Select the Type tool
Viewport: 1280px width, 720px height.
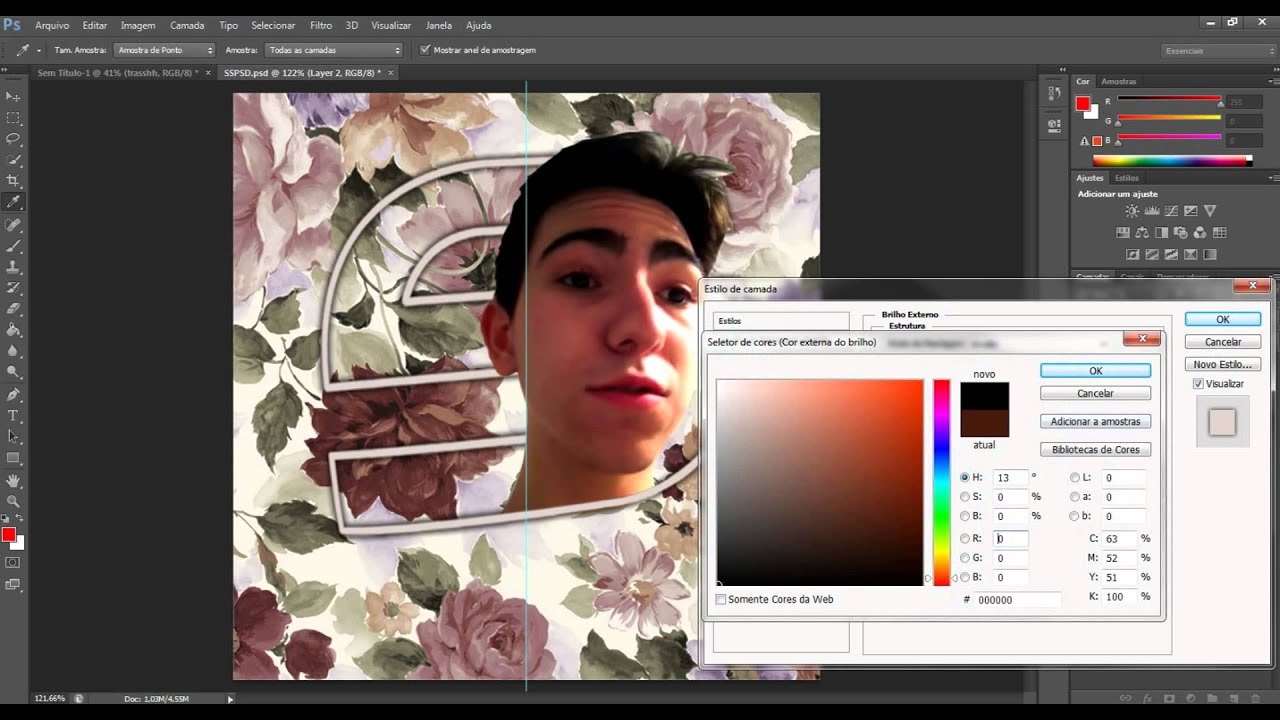tap(13, 415)
